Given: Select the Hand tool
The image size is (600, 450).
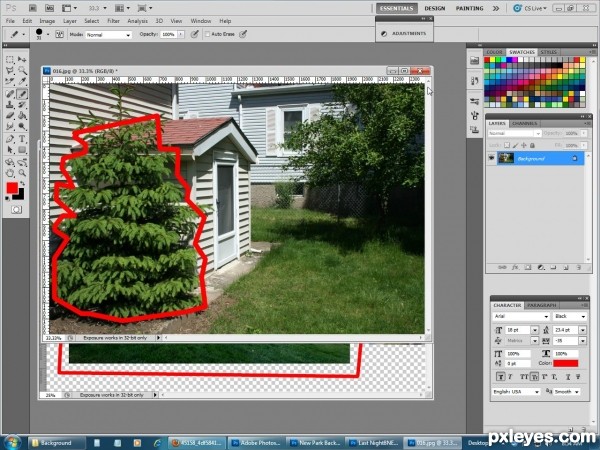Looking at the screenshot, I should coord(10,173).
